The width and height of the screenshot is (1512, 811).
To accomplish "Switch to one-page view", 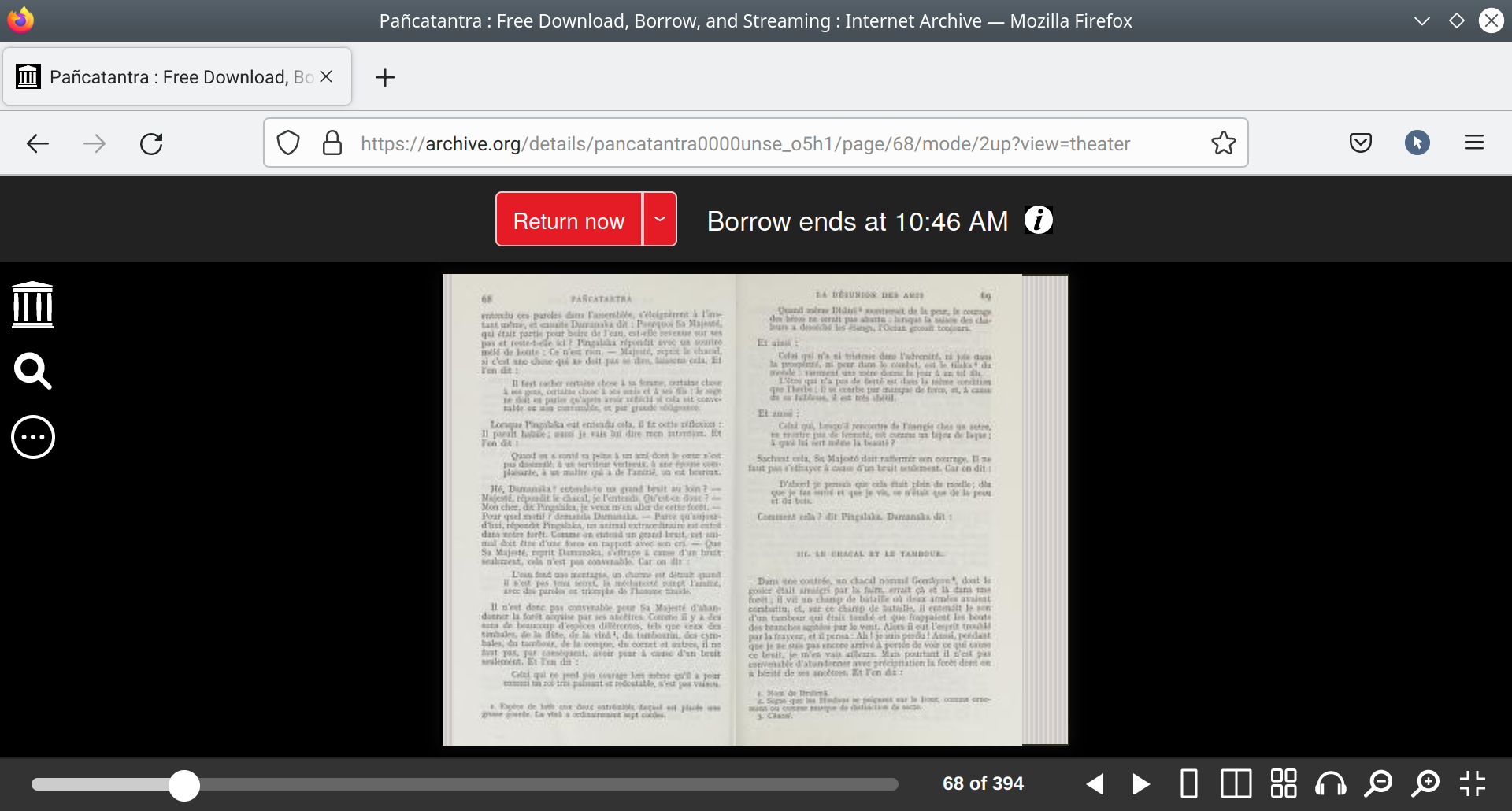I will coord(1189,784).
